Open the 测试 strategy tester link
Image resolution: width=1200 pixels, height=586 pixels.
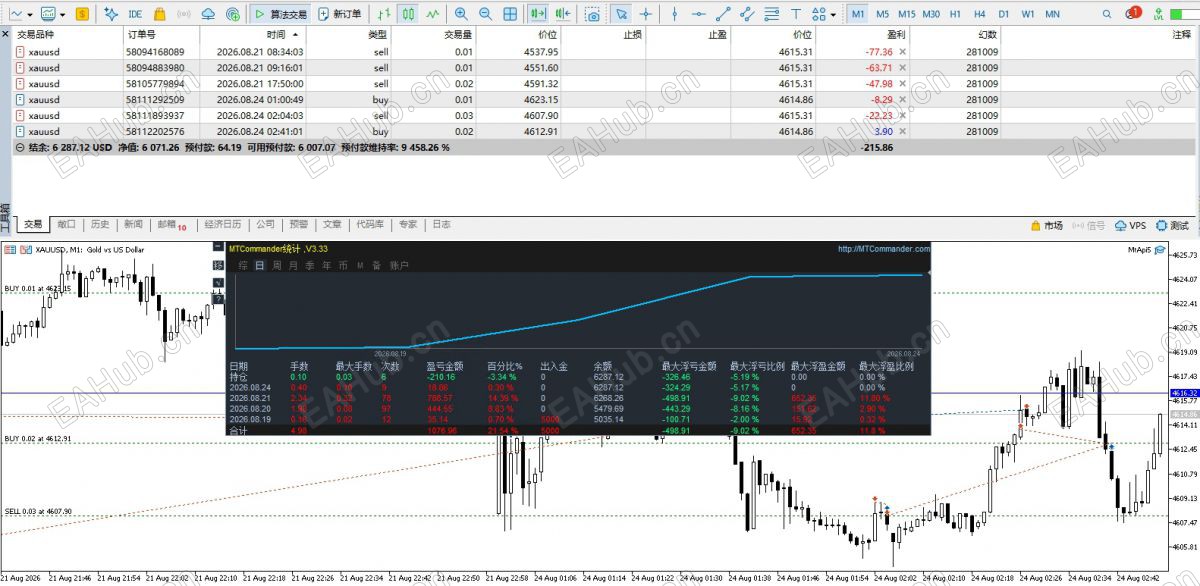1172,226
